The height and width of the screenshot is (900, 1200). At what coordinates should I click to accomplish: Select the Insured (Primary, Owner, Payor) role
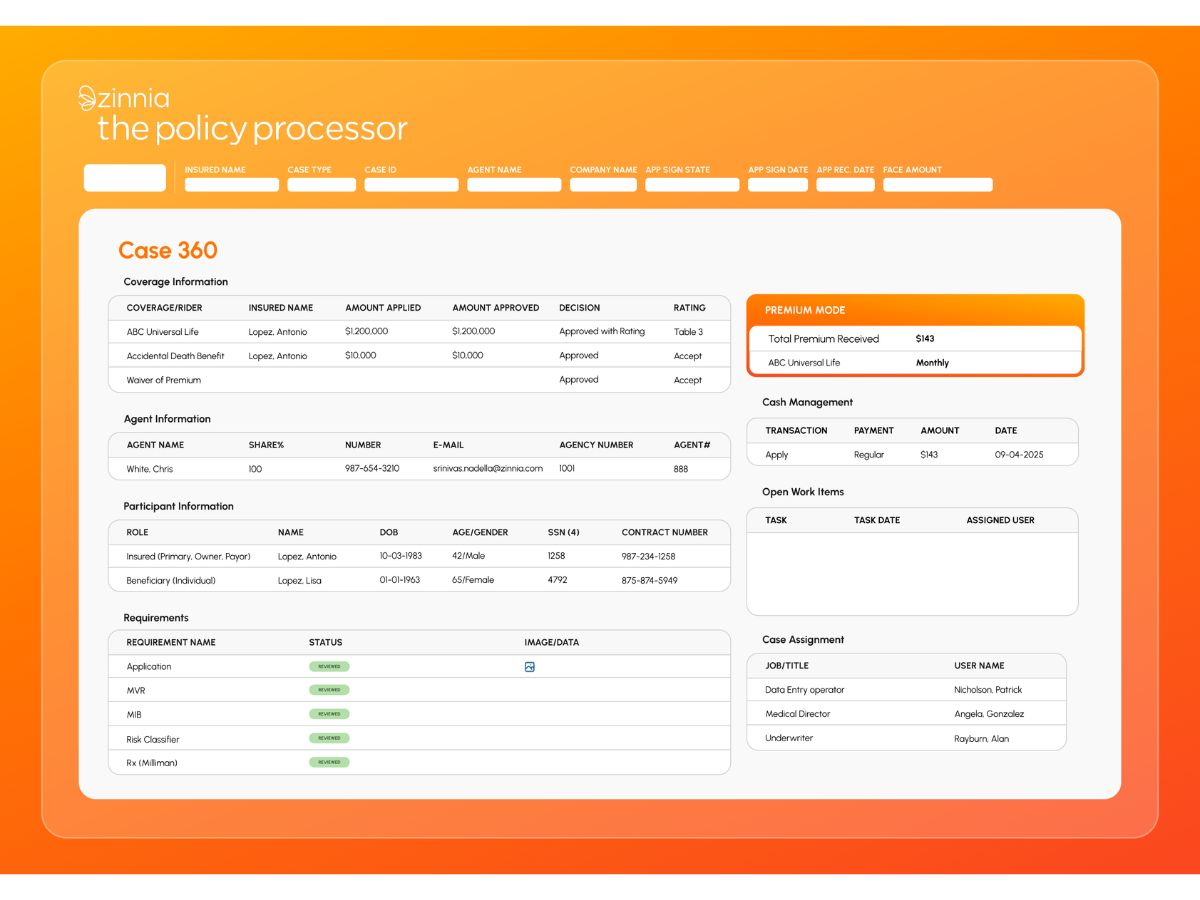pyautogui.click(x=189, y=556)
